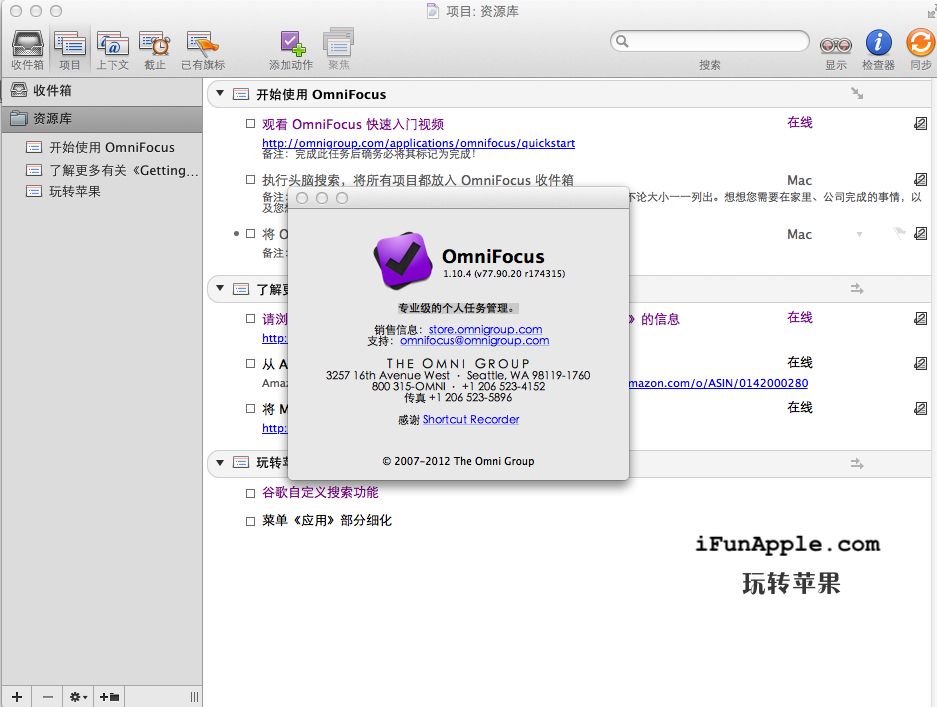Click the 同步 sync button
This screenshot has height=707, width=937.
[x=921, y=50]
